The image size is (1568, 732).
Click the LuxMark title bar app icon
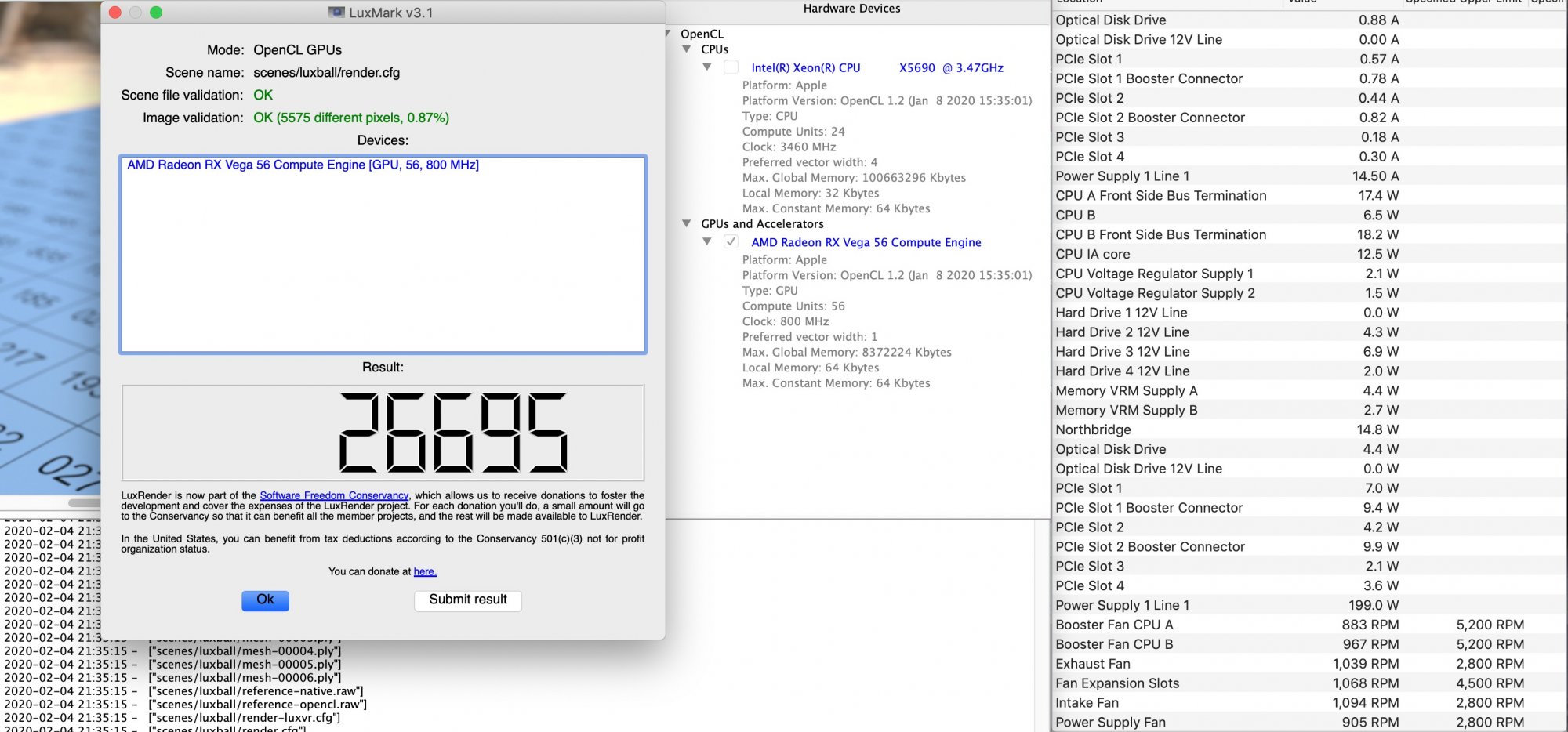337,13
